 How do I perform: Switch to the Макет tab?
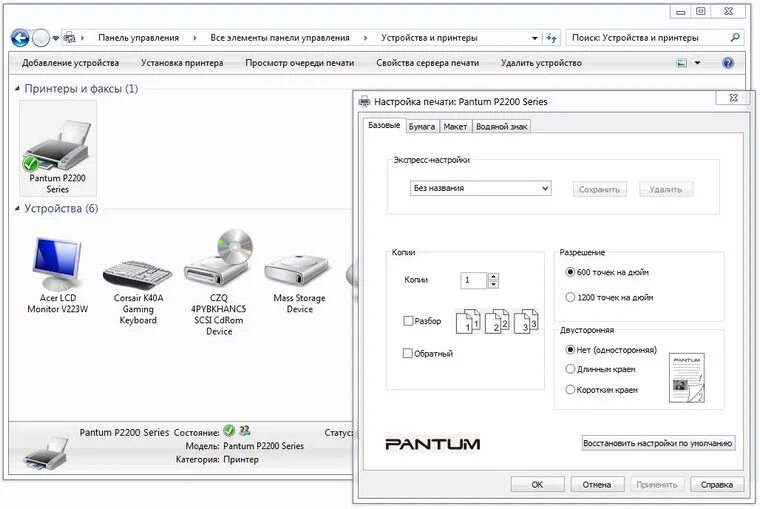point(455,127)
